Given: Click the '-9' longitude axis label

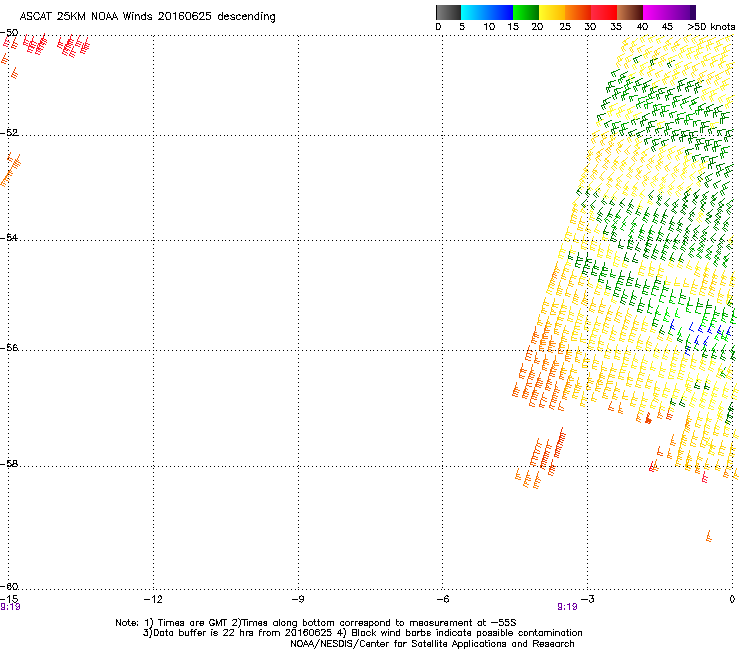Looking at the screenshot, I should 297,599.
